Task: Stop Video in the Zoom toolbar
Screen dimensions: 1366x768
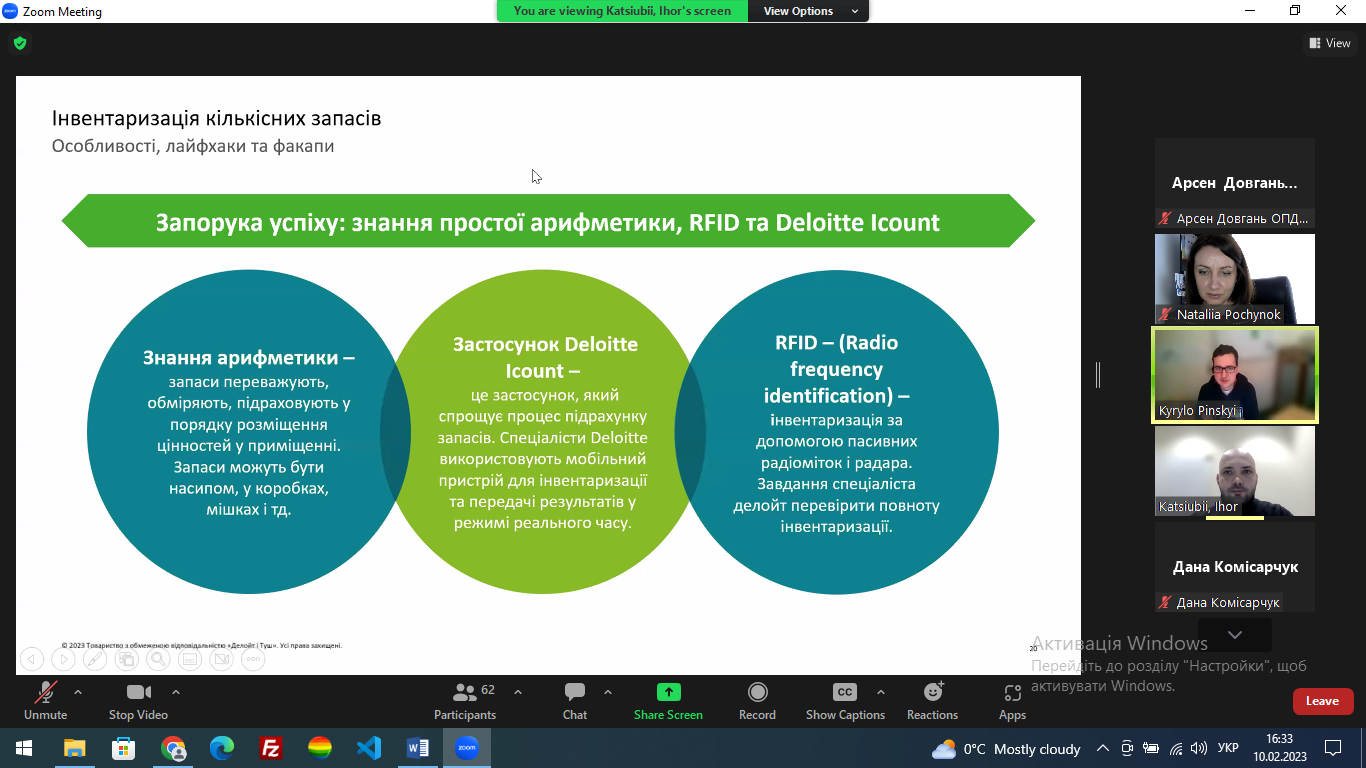Action: coord(138,700)
